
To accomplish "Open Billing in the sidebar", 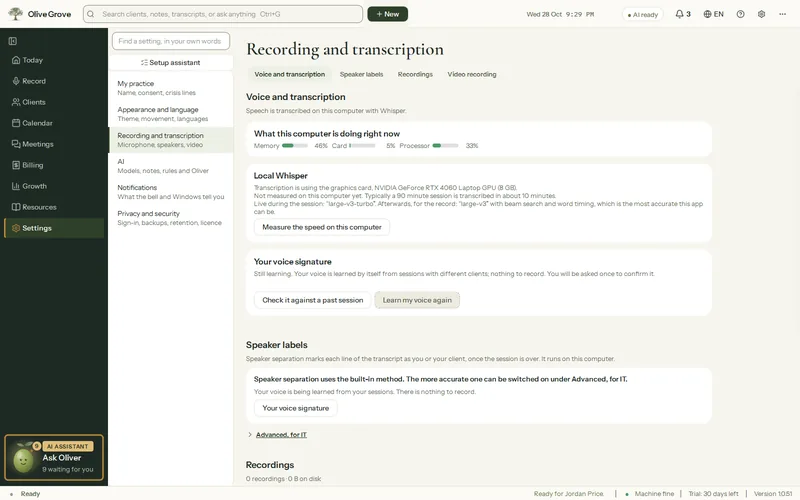I will click(54, 165).
